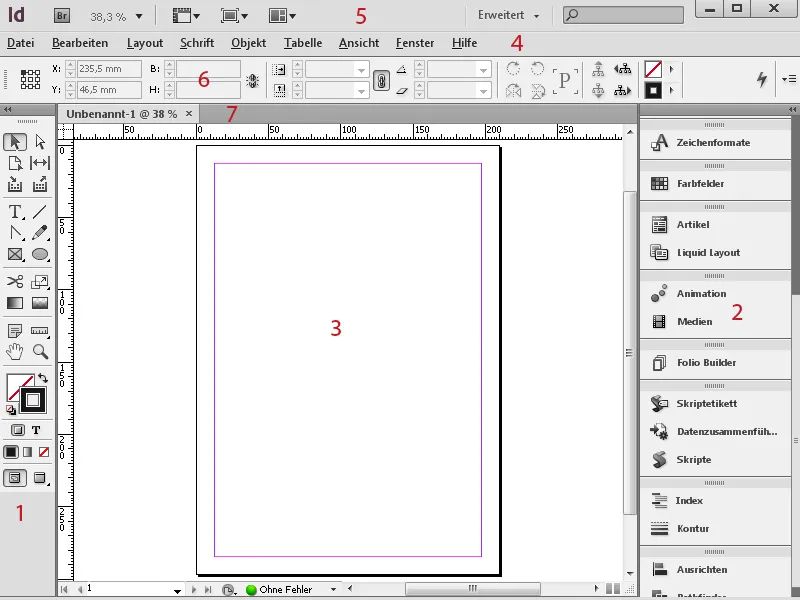
Task: Select the Type tool
Action: point(13,212)
